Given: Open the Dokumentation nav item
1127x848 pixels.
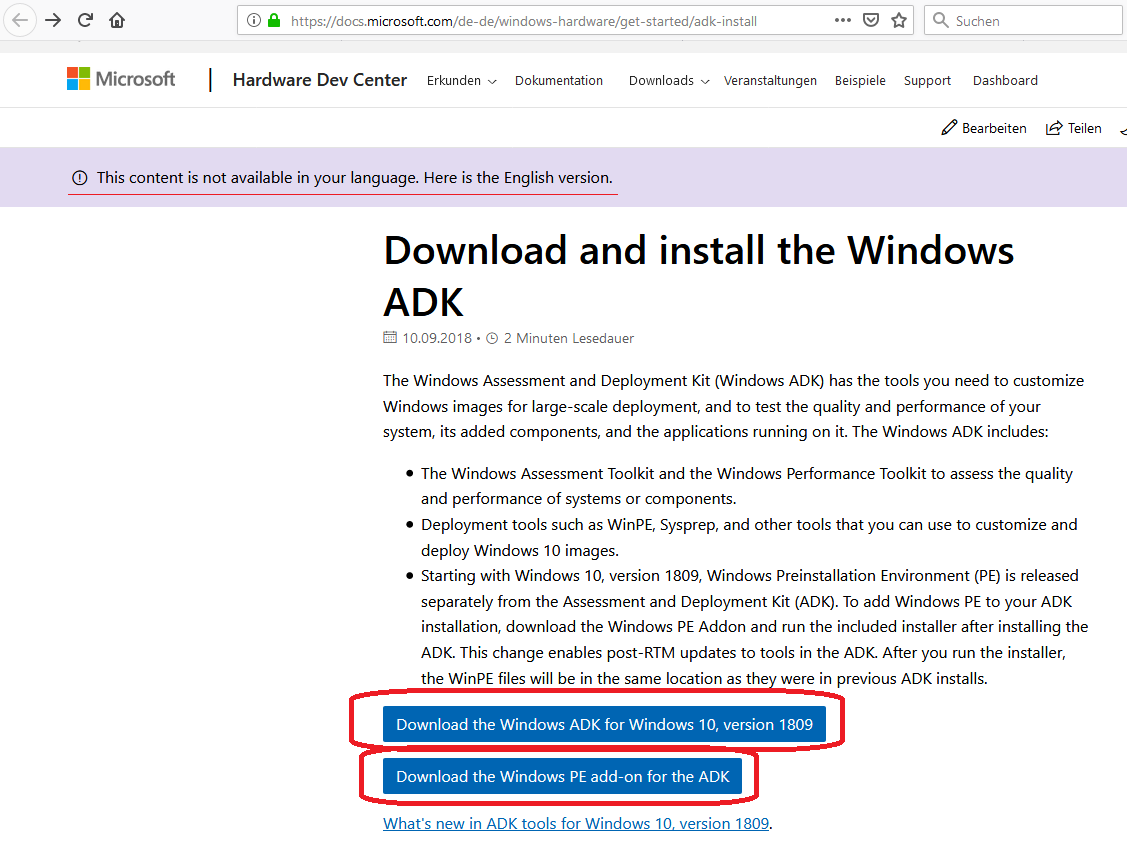Looking at the screenshot, I should (558, 80).
